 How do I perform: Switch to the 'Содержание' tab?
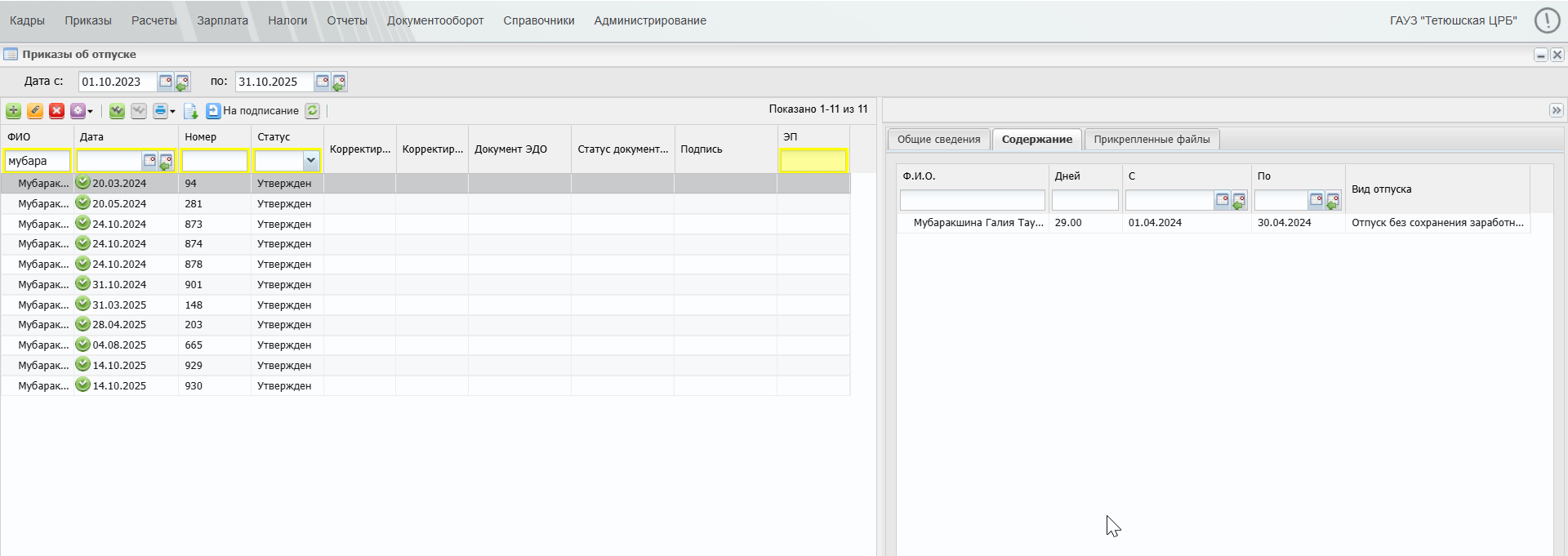[1037, 140]
